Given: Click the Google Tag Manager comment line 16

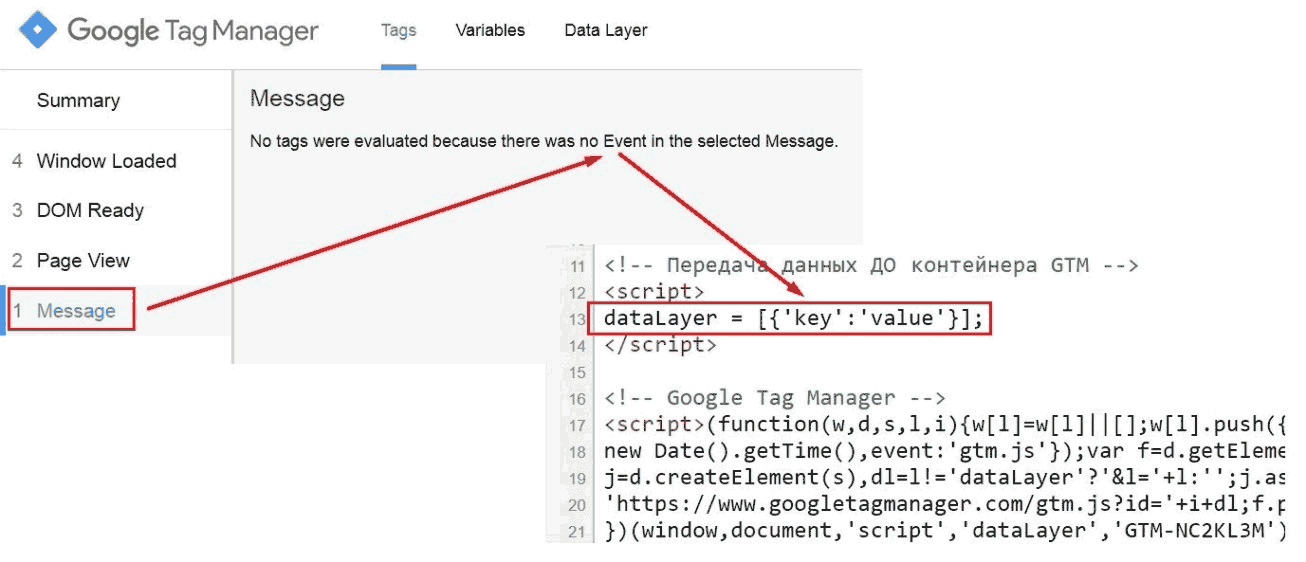Looking at the screenshot, I should point(775,398).
